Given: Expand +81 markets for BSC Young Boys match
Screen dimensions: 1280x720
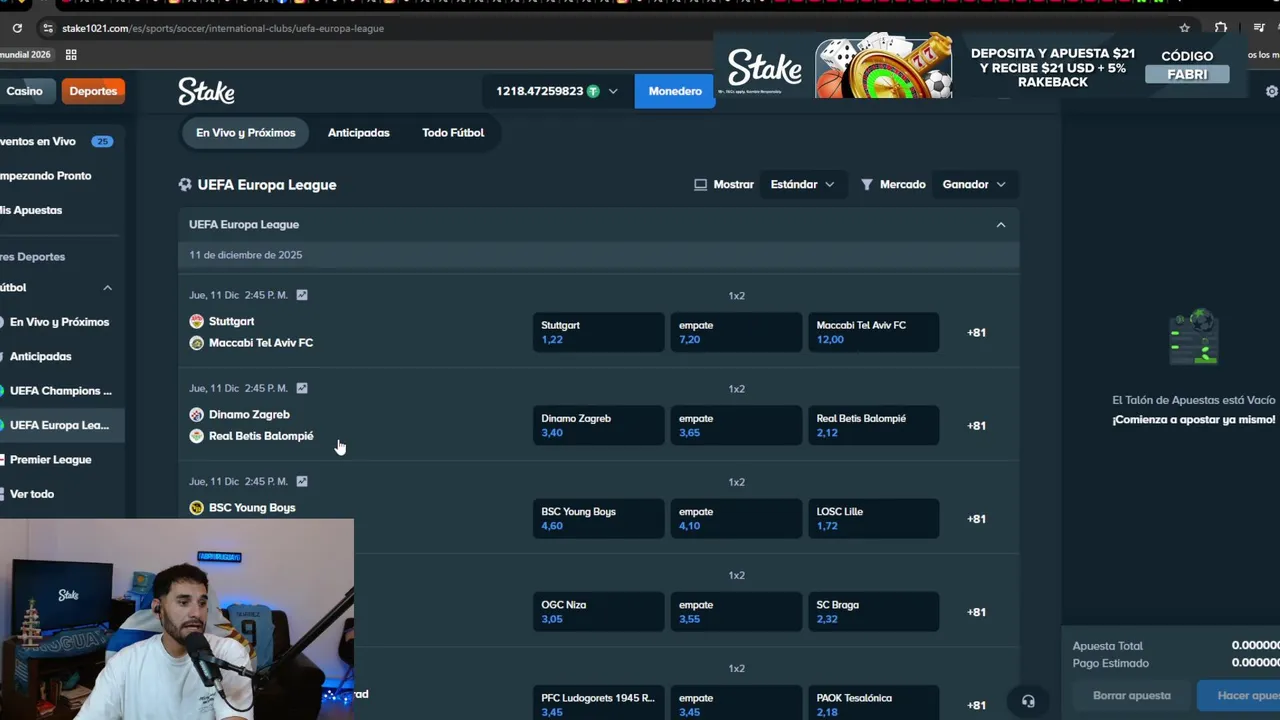Looking at the screenshot, I should point(976,519).
